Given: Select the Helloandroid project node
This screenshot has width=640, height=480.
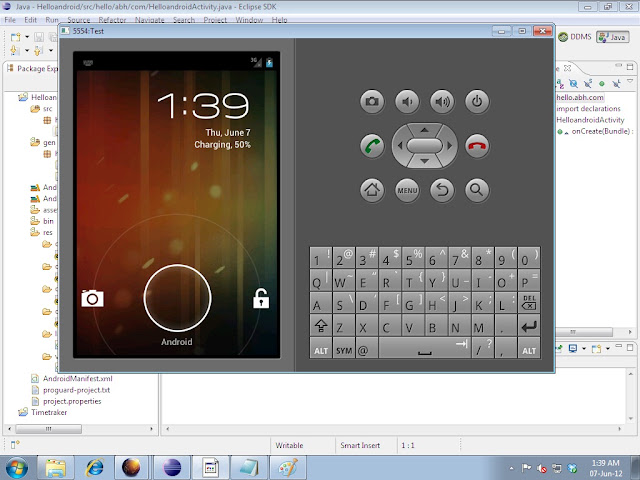Looking at the screenshot, I should (x=38, y=97).
